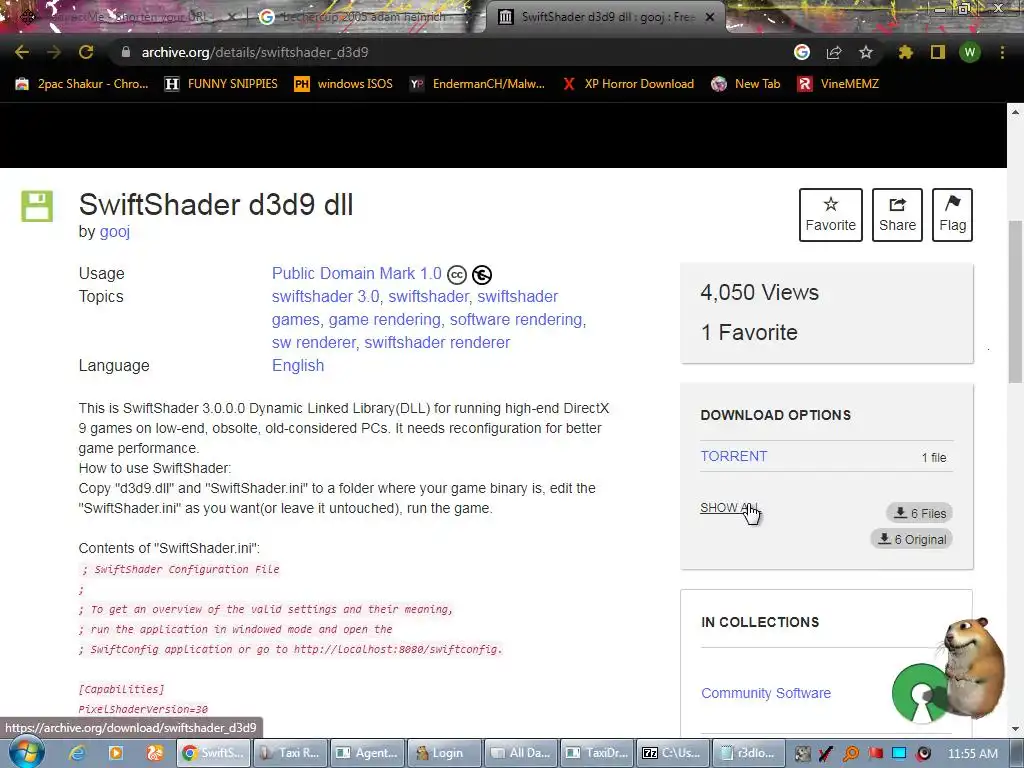This screenshot has height=768, width=1024.
Task: Switch to the TaxiDr... taskbar window
Action: (598, 753)
